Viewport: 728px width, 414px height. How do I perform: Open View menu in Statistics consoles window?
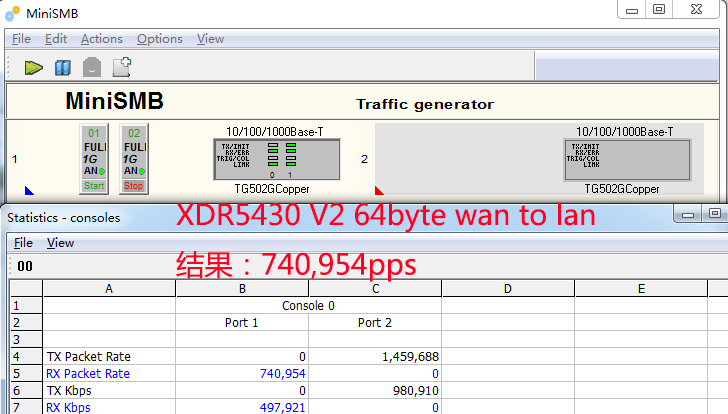click(x=60, y=243)
